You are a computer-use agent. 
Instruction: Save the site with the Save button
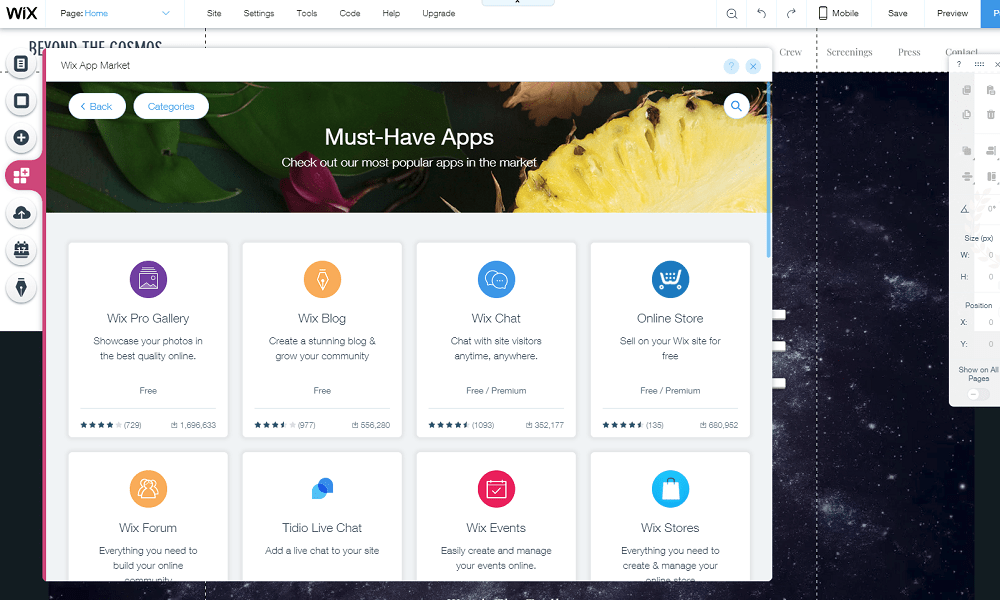point(897,13)
